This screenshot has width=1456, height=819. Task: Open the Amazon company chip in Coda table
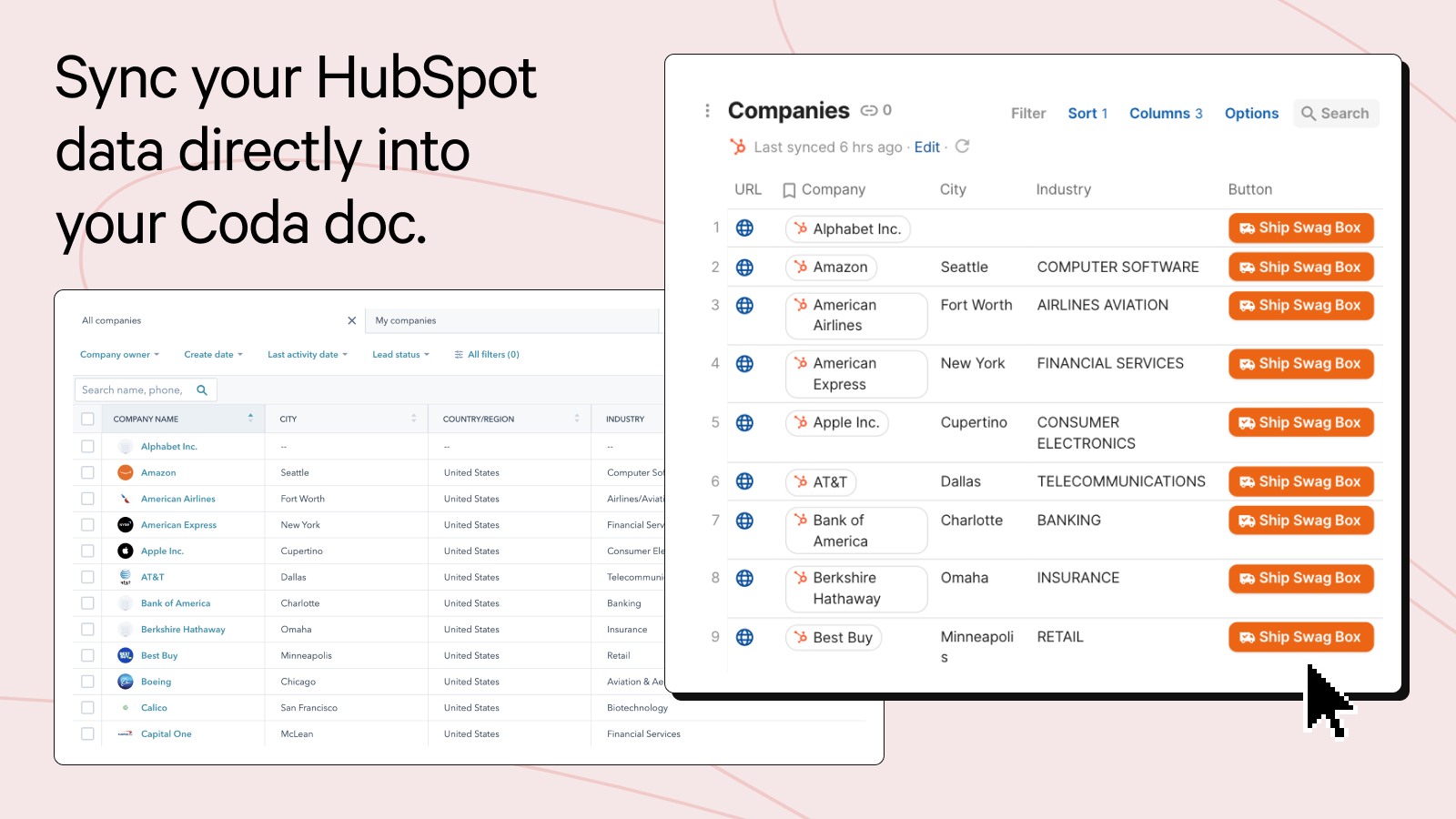(831, 267)
